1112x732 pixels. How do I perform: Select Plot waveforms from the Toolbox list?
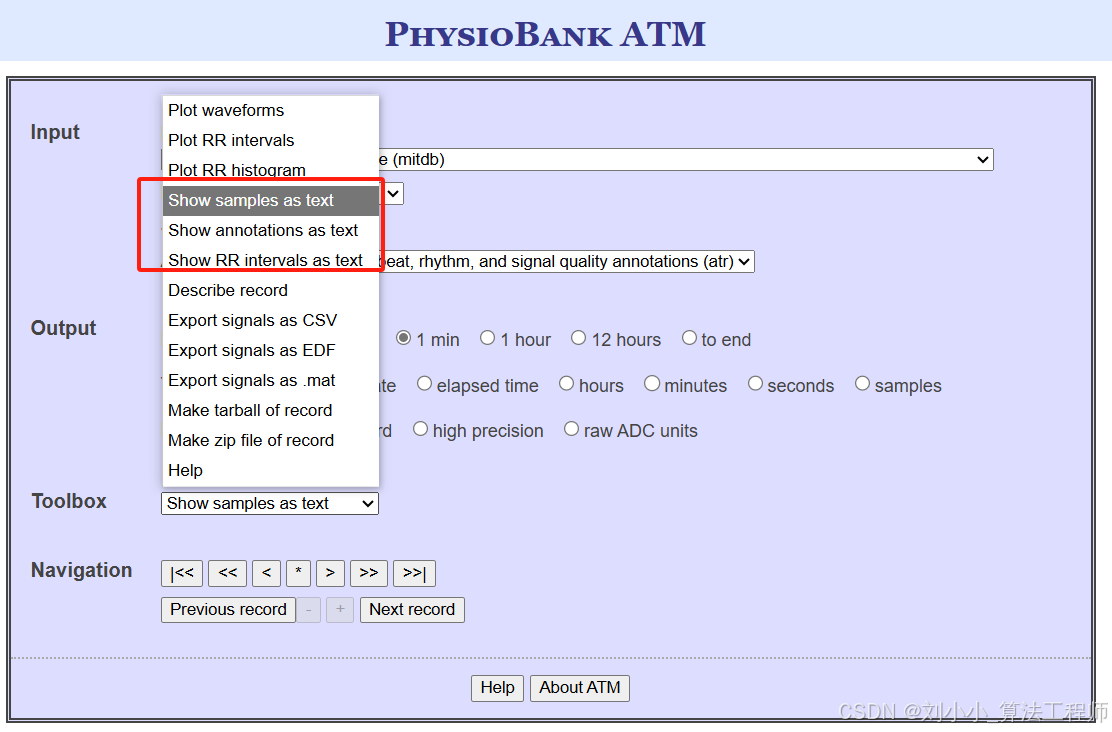[x=270, y=111]
